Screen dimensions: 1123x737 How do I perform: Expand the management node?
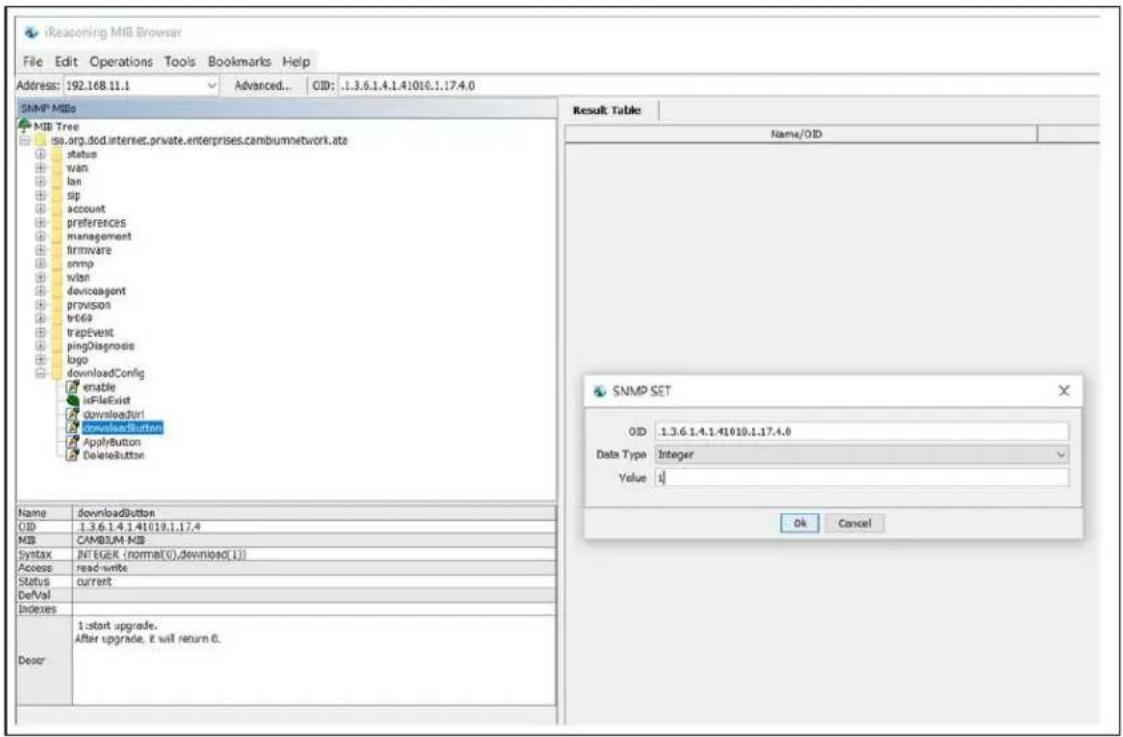41,236
